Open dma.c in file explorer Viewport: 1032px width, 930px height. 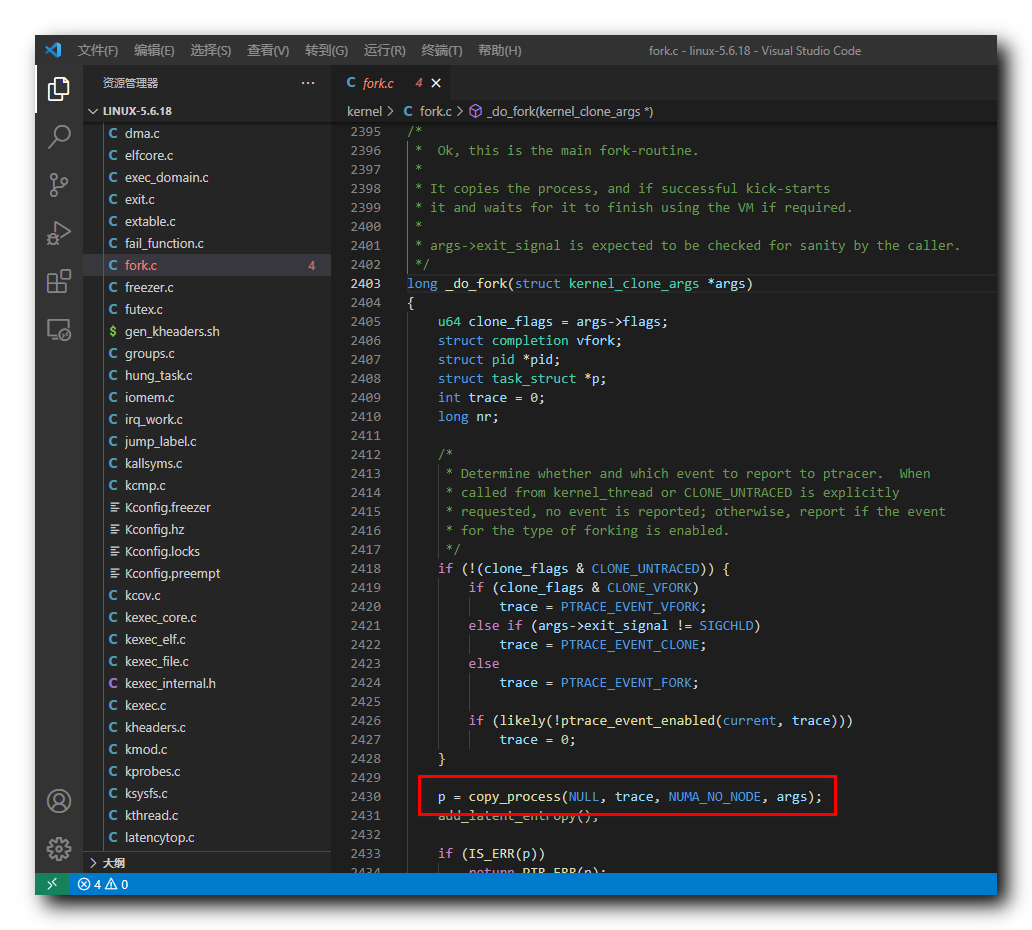pos(207,134)
